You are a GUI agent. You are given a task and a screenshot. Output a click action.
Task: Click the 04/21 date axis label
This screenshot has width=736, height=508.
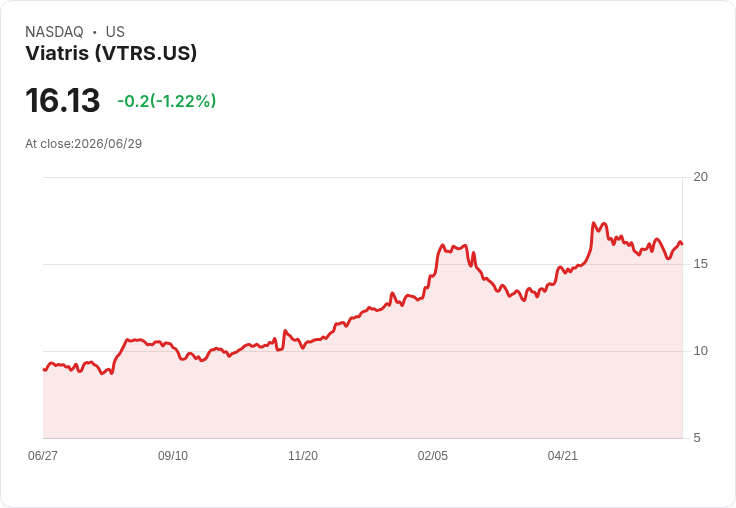(562, 455)
